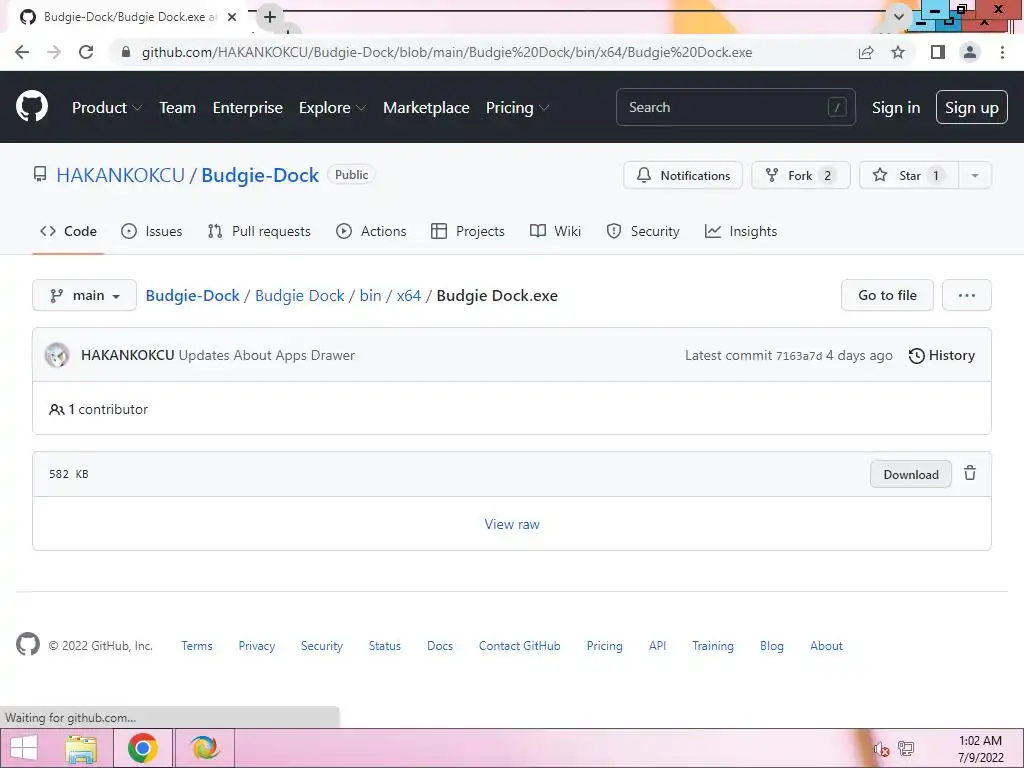Download the Budgie Dock.exe file
The image size is (1024, 768).
[910, 474]
